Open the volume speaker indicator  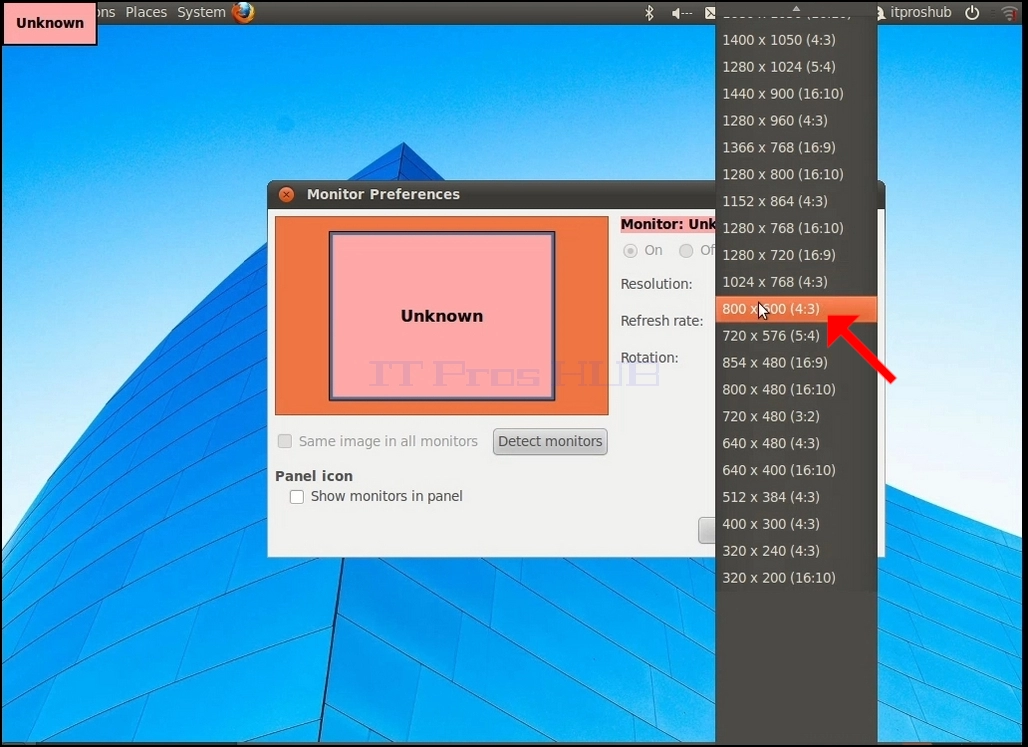[x=681, y=13]
